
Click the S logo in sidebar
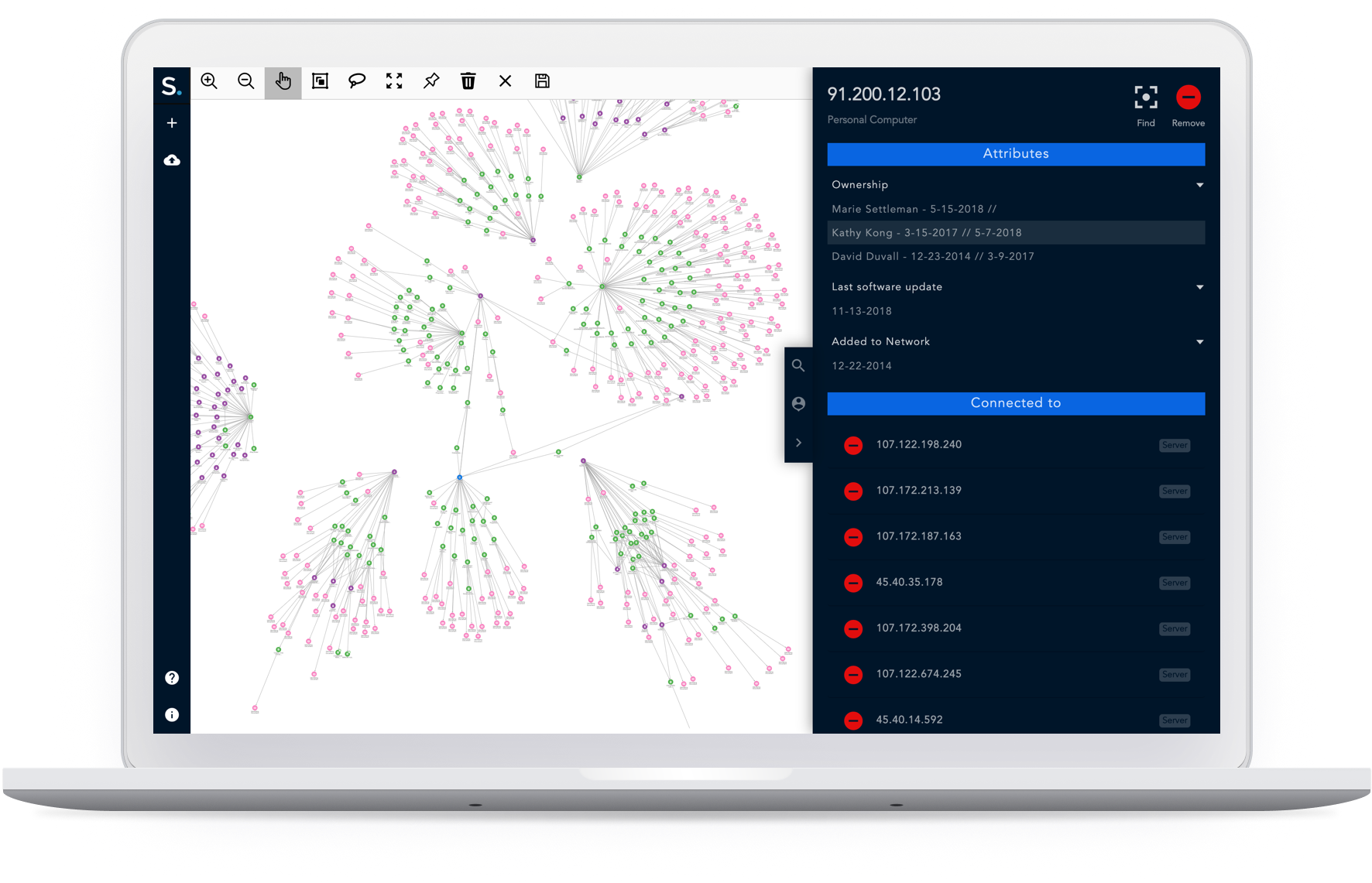[x=171, y=85]
